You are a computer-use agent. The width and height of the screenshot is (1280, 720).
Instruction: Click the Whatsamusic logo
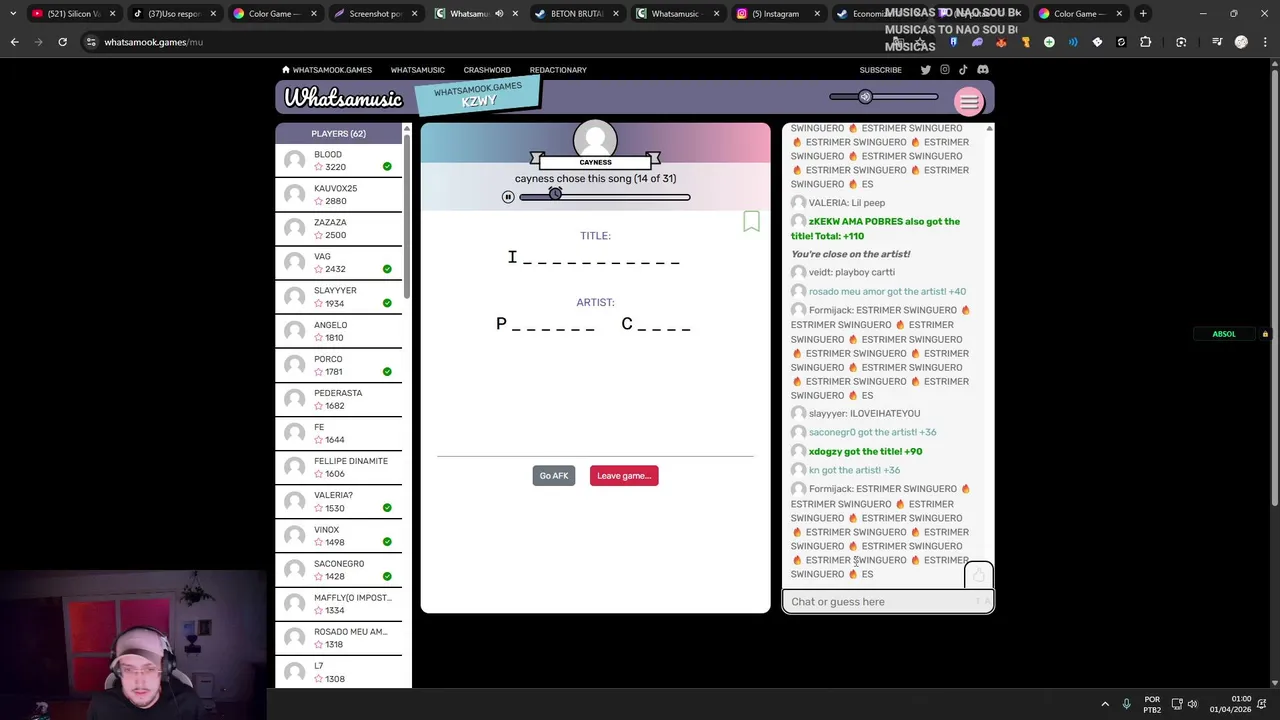[343, 98]
